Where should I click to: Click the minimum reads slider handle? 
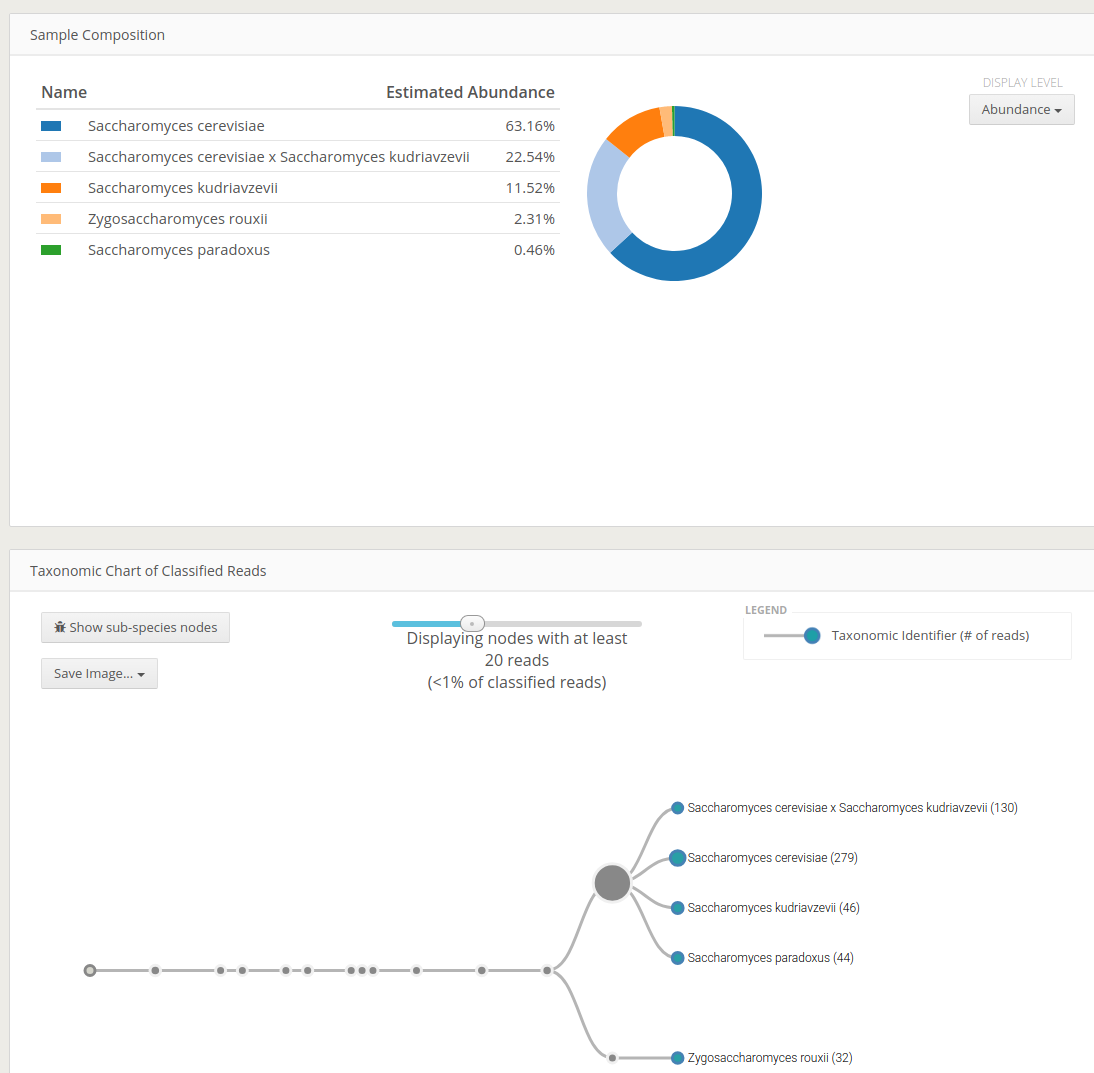(472, 623)
